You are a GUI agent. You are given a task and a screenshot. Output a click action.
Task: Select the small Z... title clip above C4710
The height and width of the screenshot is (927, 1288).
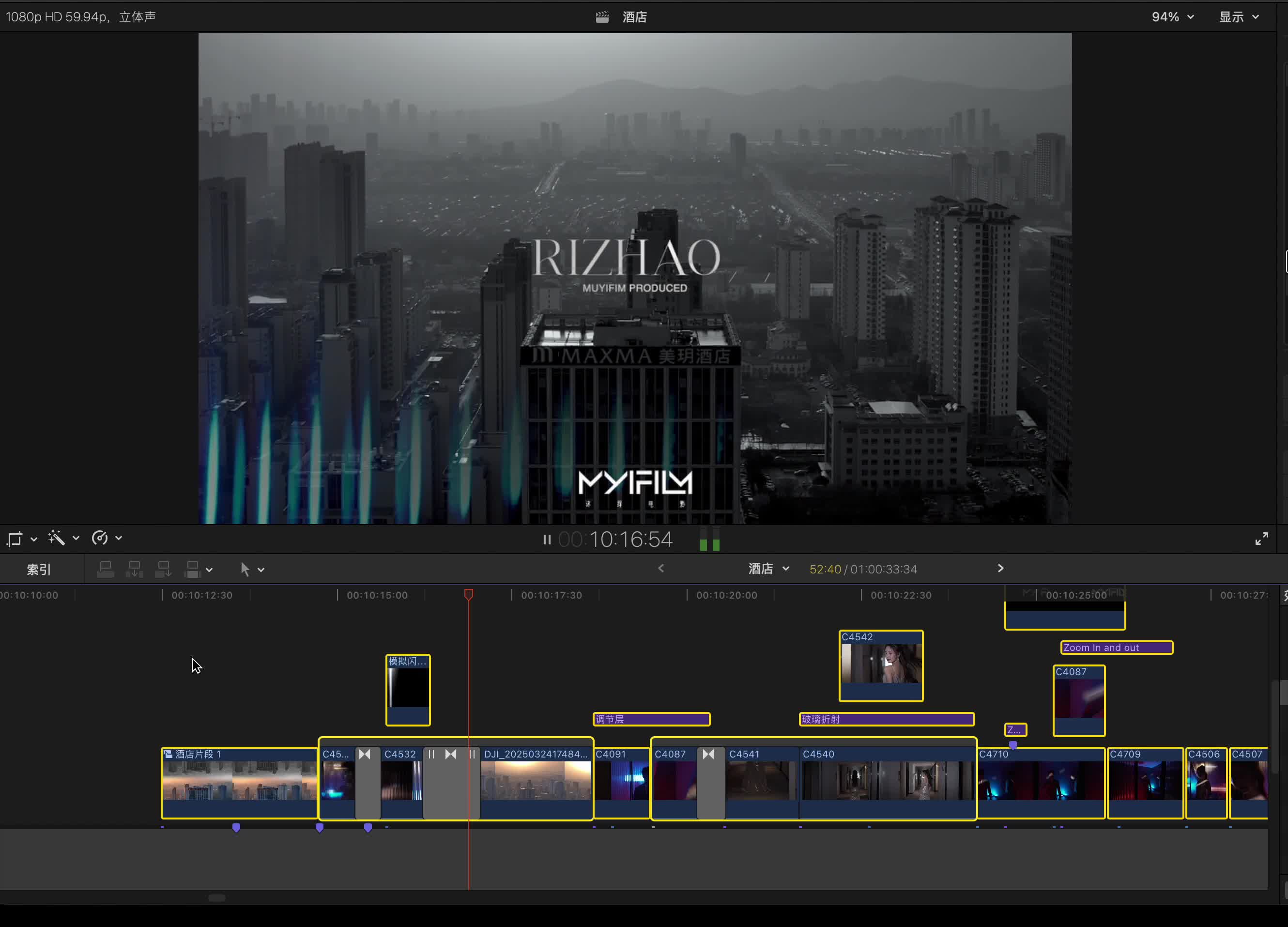tap(1015, 729)
